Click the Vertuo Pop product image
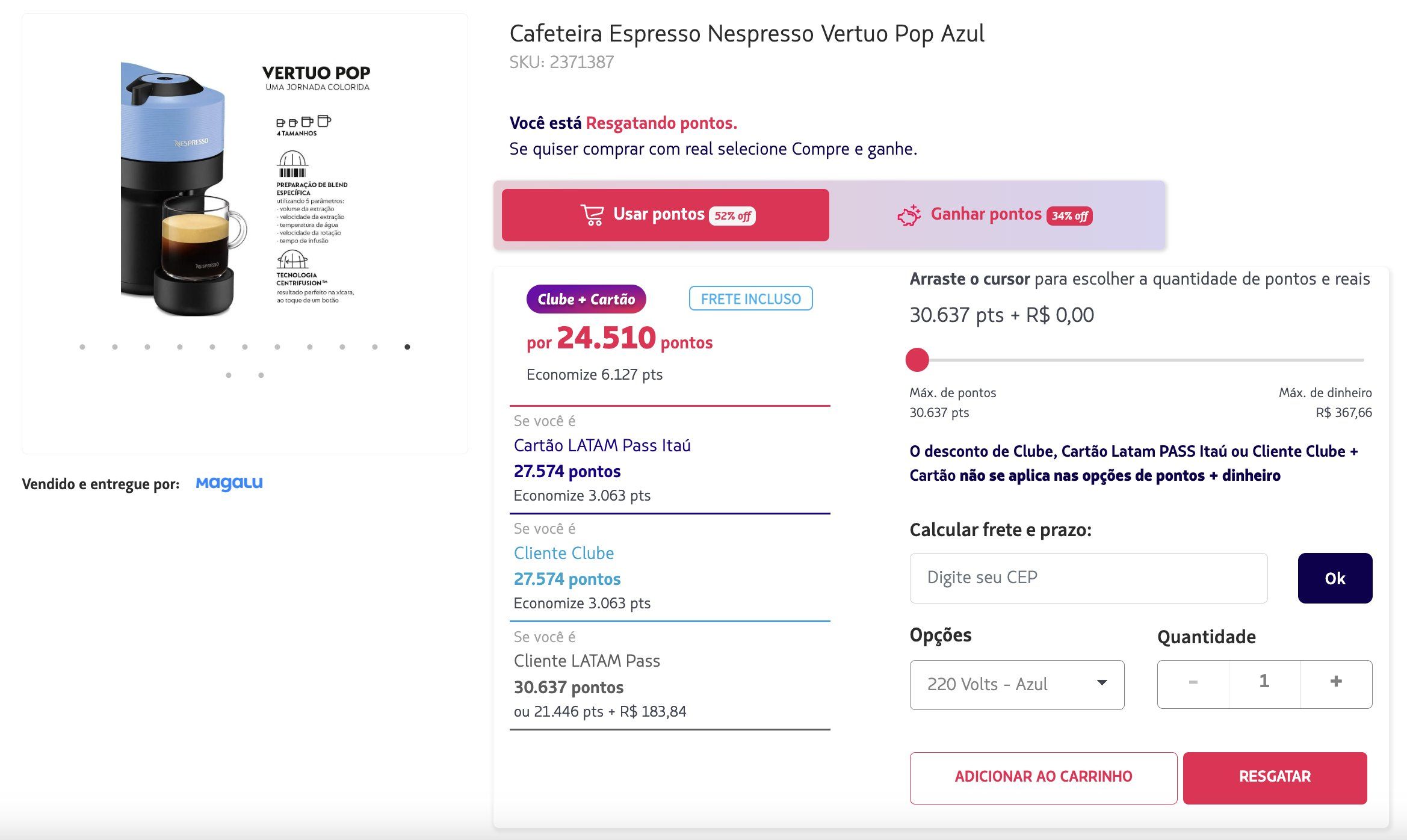The image size is (1407, 840). (x=244, y=190)
